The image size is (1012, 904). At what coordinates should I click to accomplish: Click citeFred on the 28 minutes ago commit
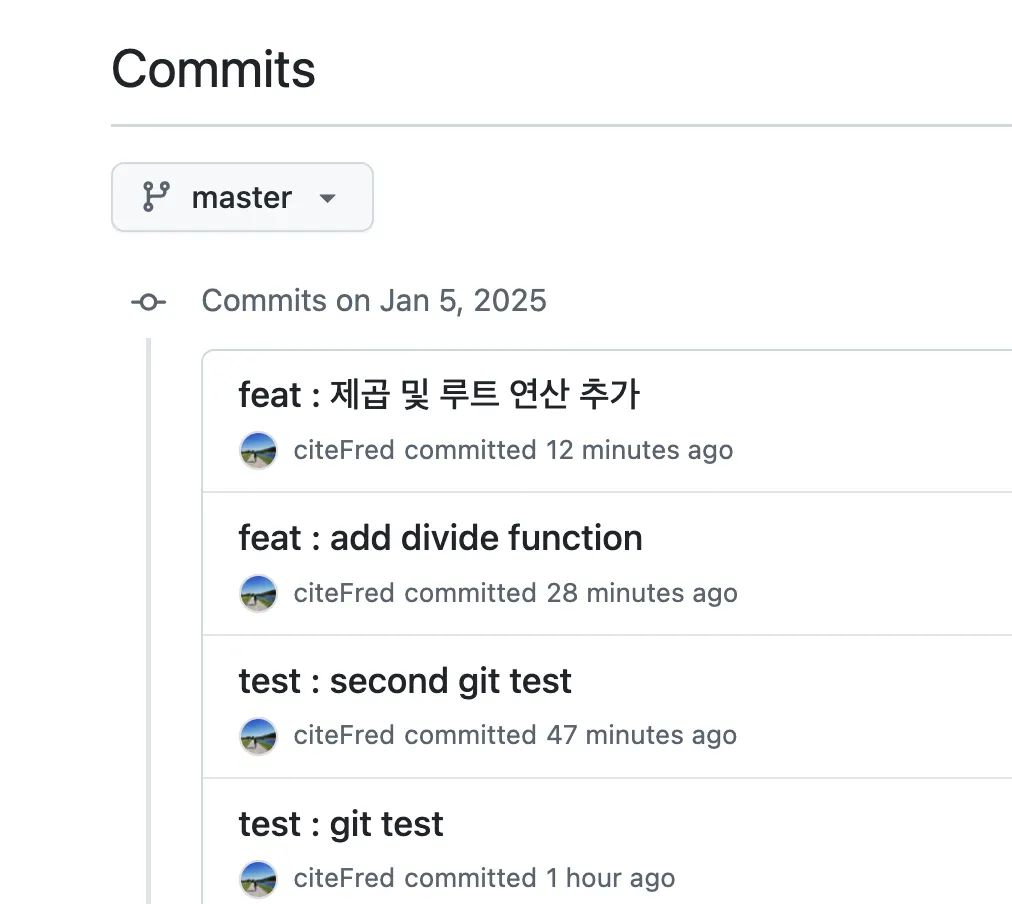(344, 593)
